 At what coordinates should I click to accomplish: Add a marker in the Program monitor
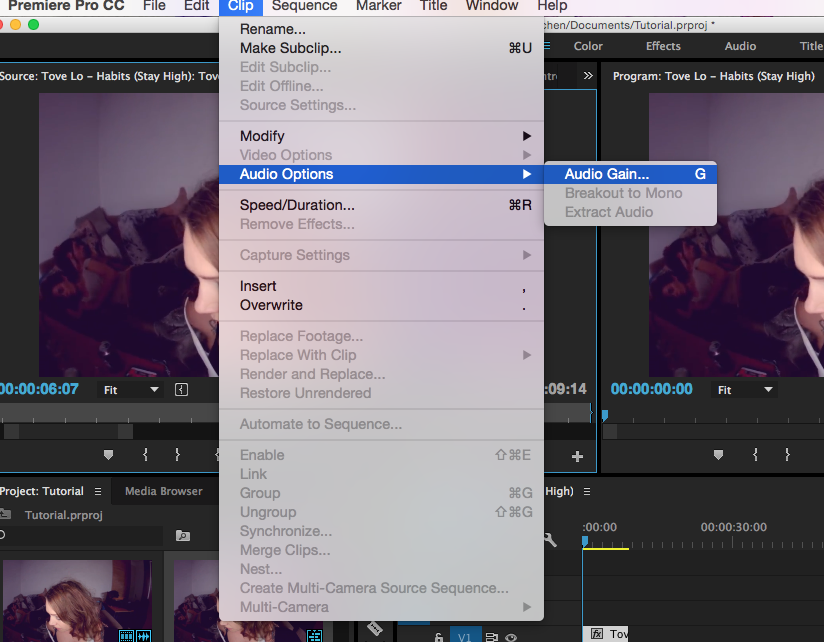[x=718, y=455]
